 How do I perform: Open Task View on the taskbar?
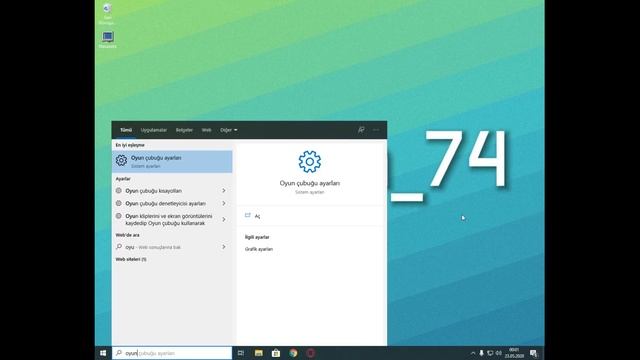[241, 353]
